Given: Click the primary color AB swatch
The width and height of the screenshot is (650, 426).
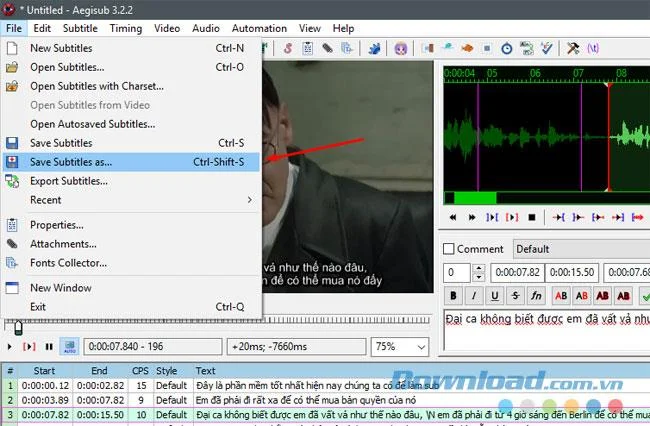Looking at the screenshot, I should (x=561, y=295).
